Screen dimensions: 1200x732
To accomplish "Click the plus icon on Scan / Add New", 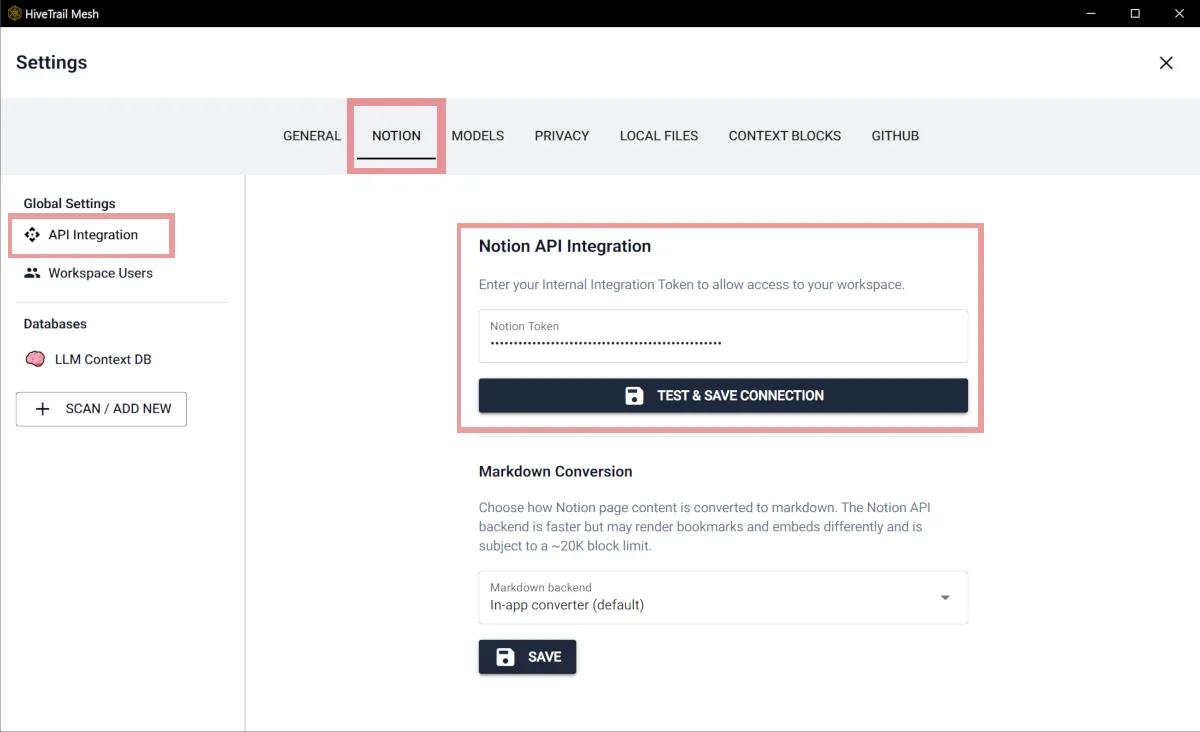I will pyautogui.click(x=43, y=409).
